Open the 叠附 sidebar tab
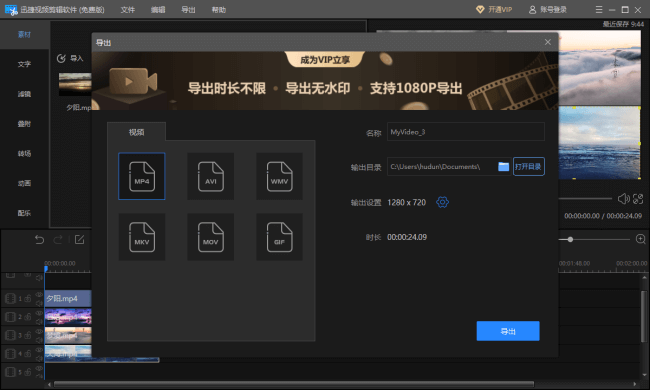The height and width of the screenshot is (390, 650). point(24,124)
